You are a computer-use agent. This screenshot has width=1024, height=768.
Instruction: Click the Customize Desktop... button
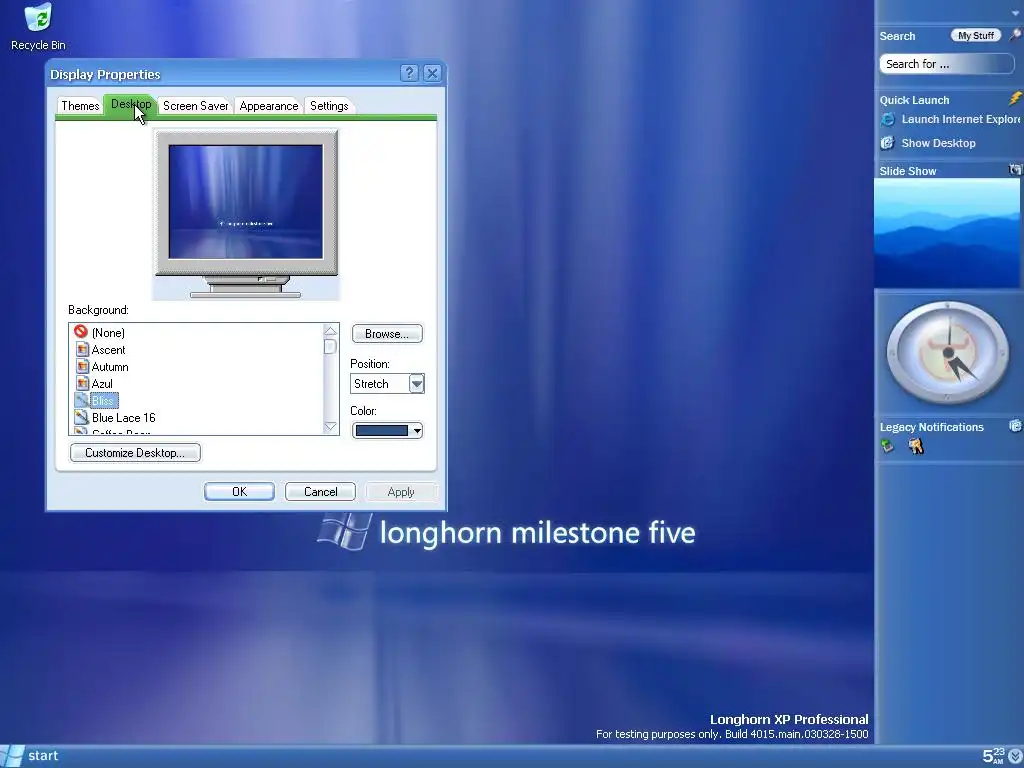[135, 453]
